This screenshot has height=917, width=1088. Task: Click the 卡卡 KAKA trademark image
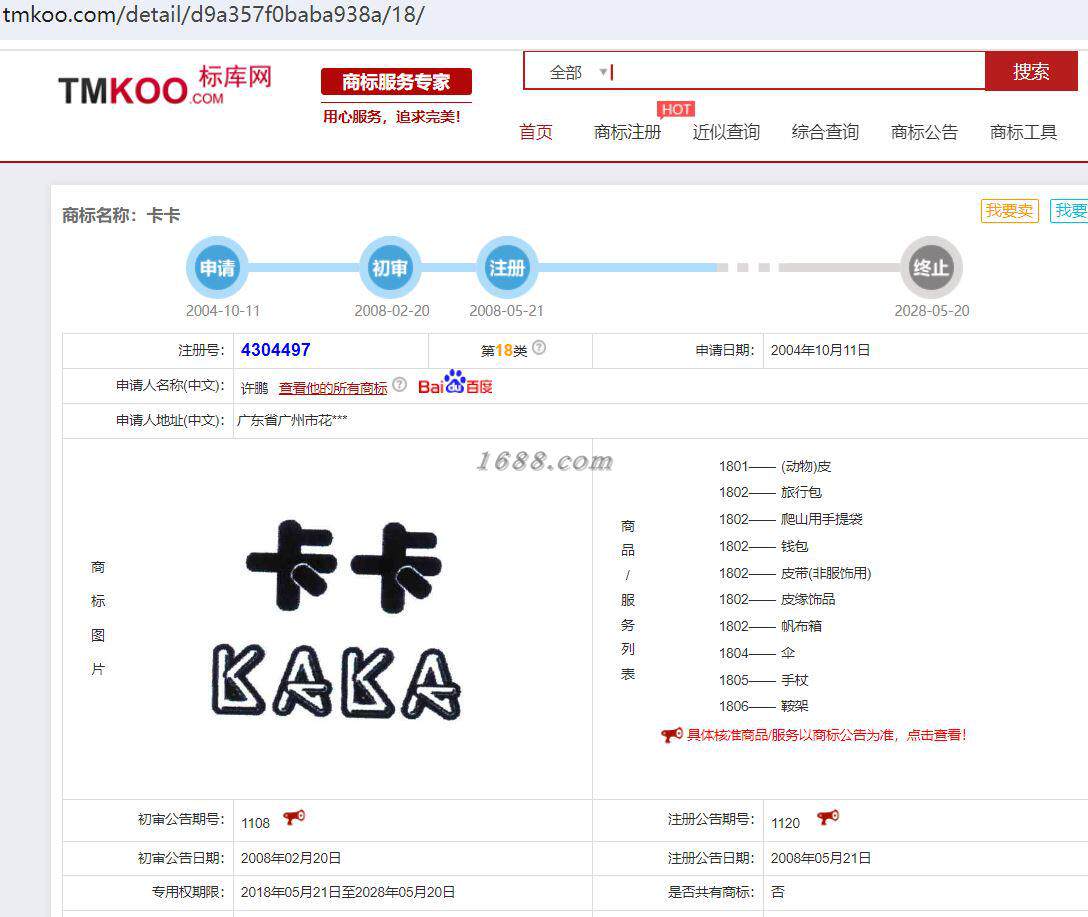point(337,619)
